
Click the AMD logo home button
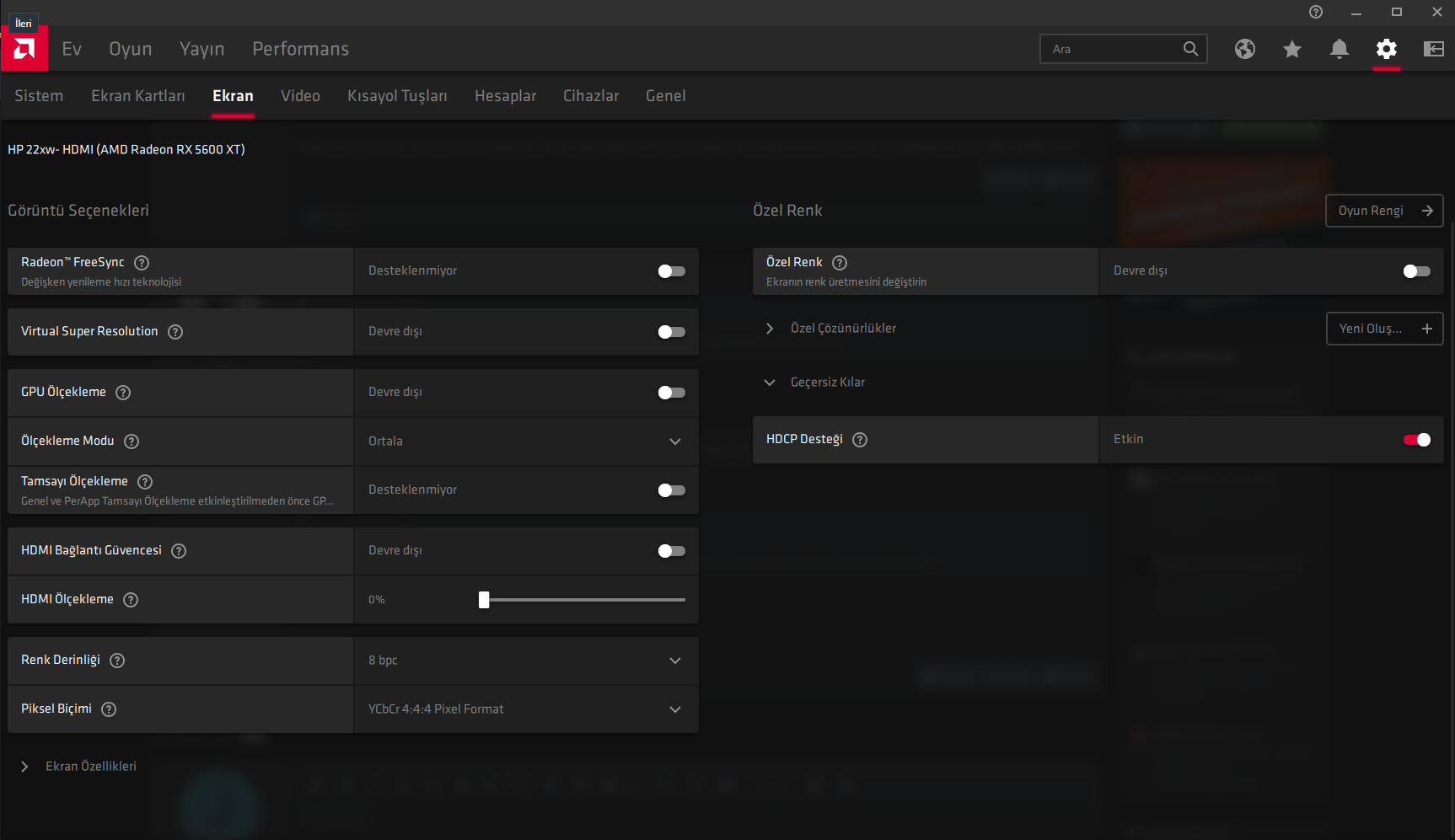point(24,49)
